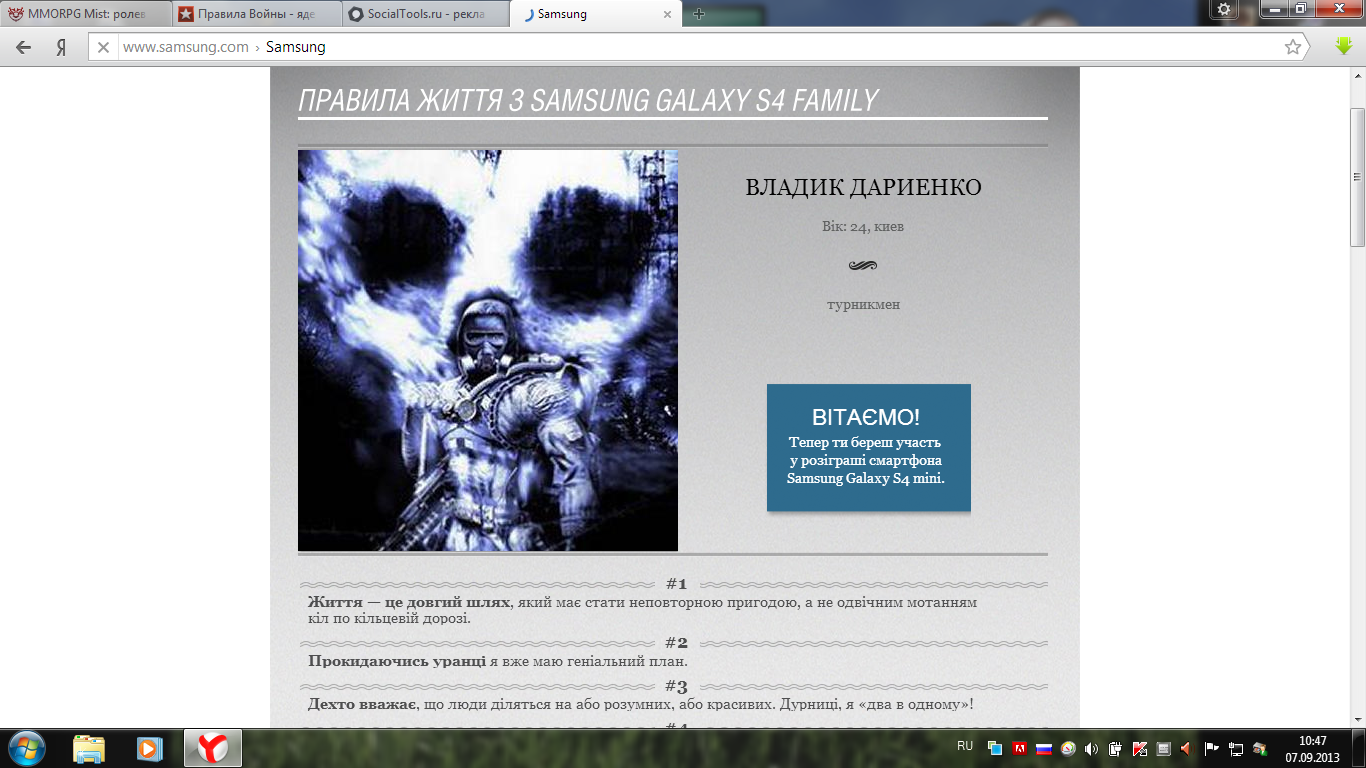Click the ВІТАЄМО! congratulations banner
Screen dimensions: 1366x768
868,447
